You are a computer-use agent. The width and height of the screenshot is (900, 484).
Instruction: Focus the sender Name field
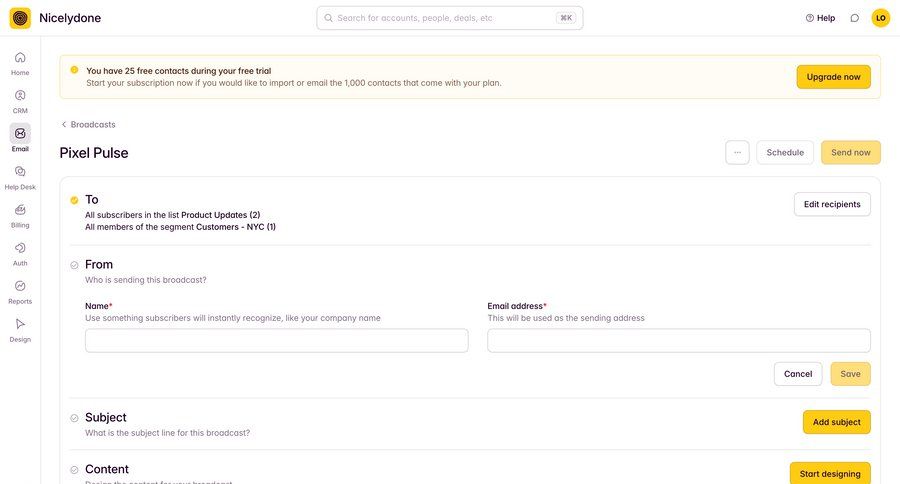coord(277,340)
